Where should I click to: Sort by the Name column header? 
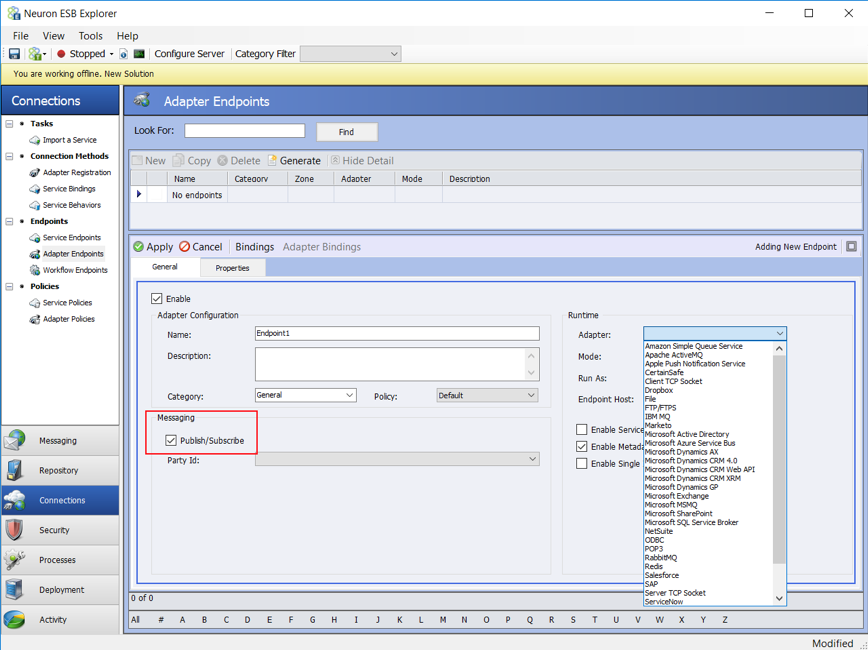[x=197, y=179]
